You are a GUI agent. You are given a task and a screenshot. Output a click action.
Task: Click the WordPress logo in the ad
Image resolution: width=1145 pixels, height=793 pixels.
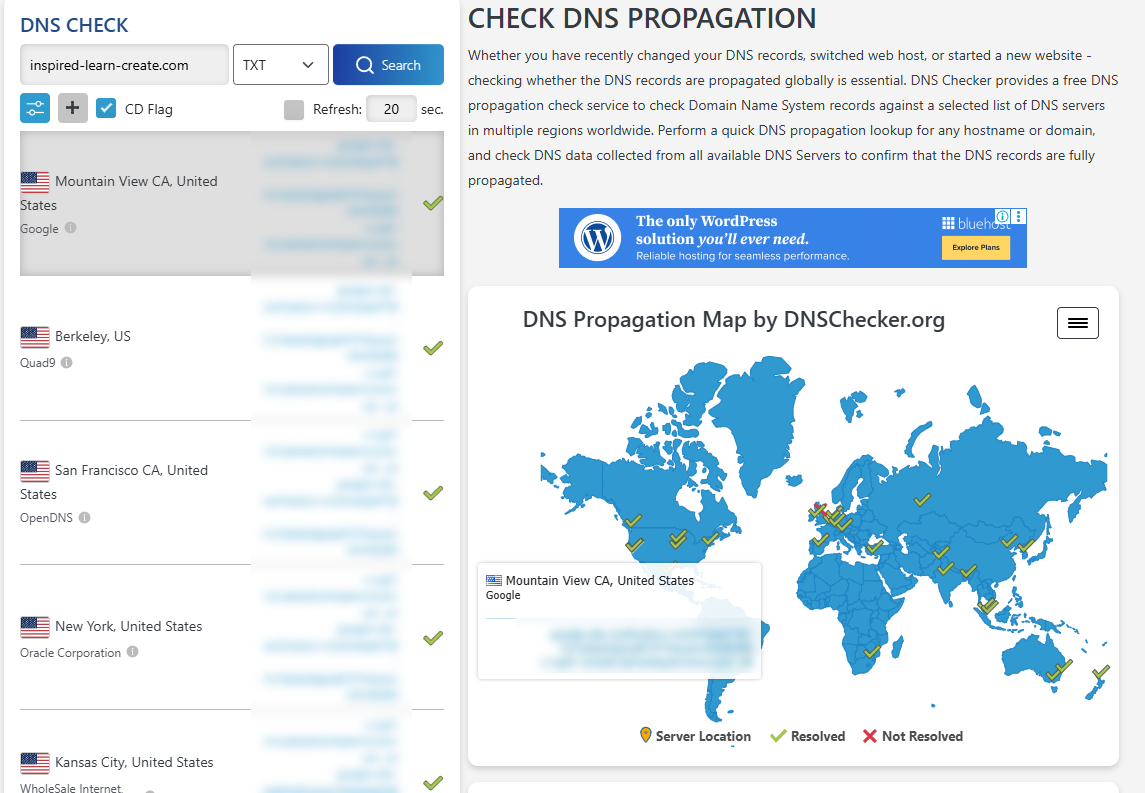(597, 237)
